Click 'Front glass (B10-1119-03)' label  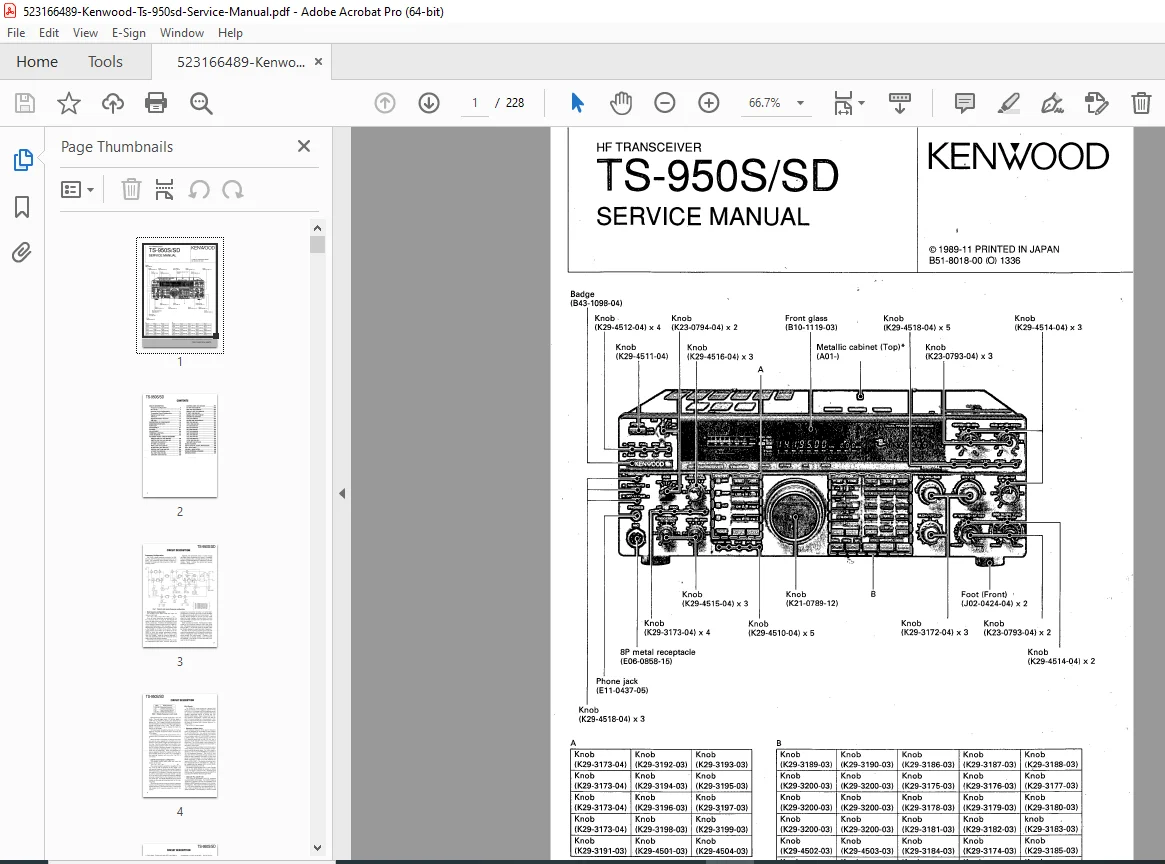811,322
